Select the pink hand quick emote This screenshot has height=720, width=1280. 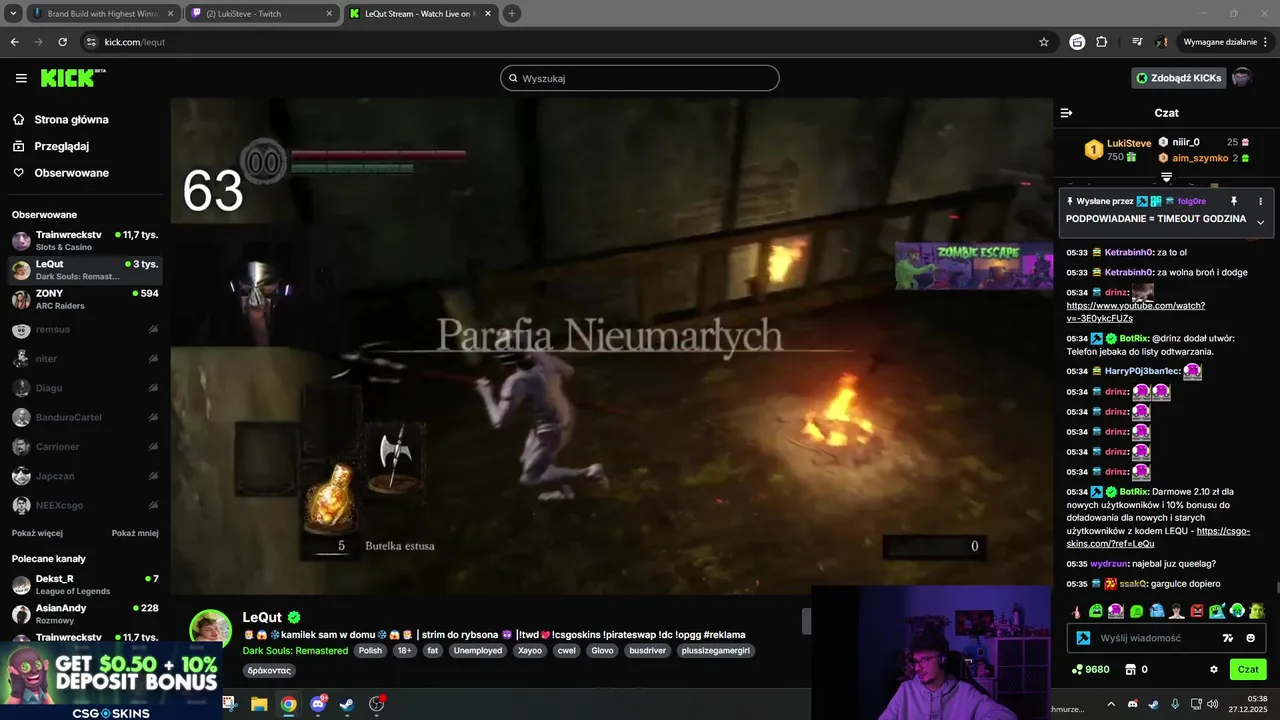1076,611
